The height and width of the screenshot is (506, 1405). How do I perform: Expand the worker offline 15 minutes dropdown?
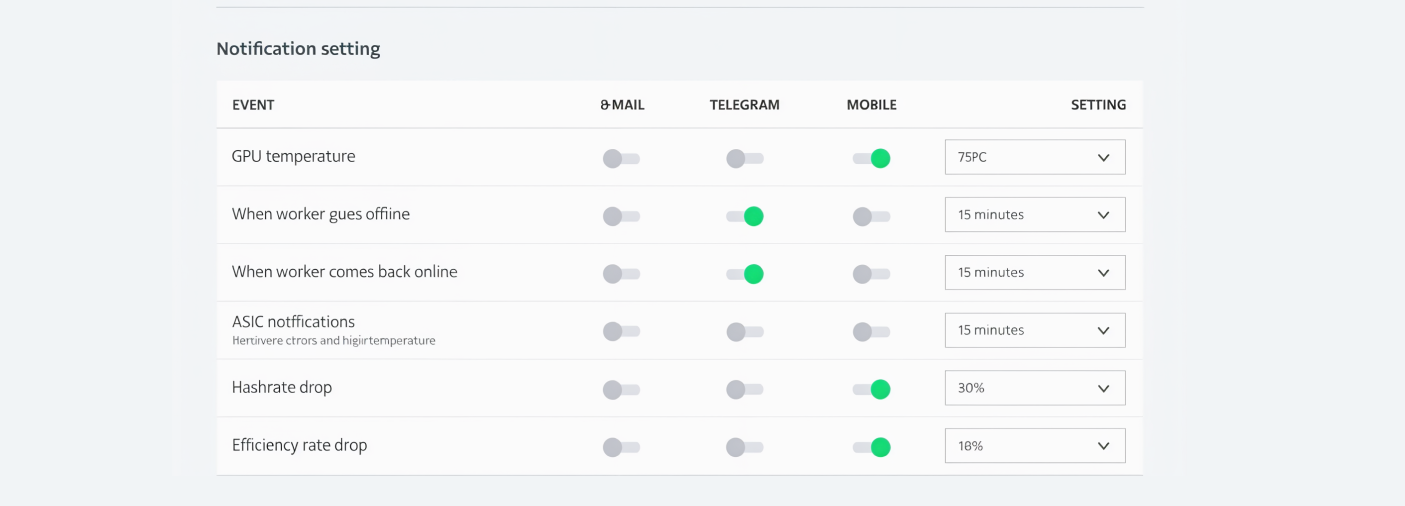(x=1034, y=215)
